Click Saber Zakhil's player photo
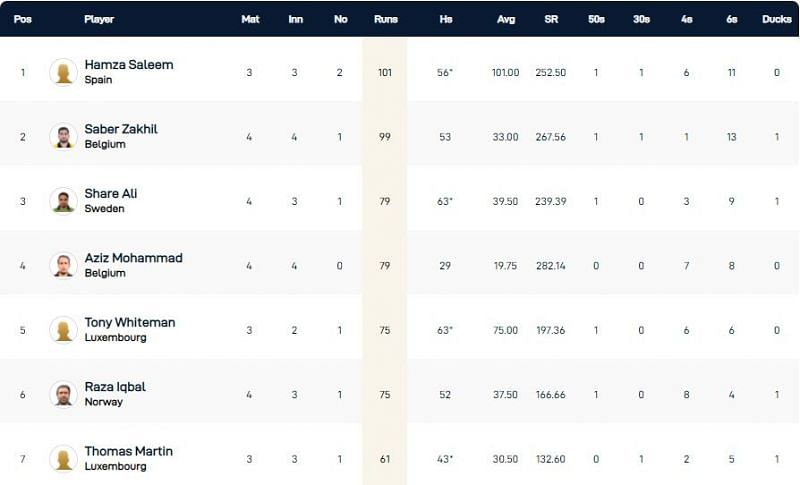This screenshot has height=485, width=800. click(x=63, y=136)
